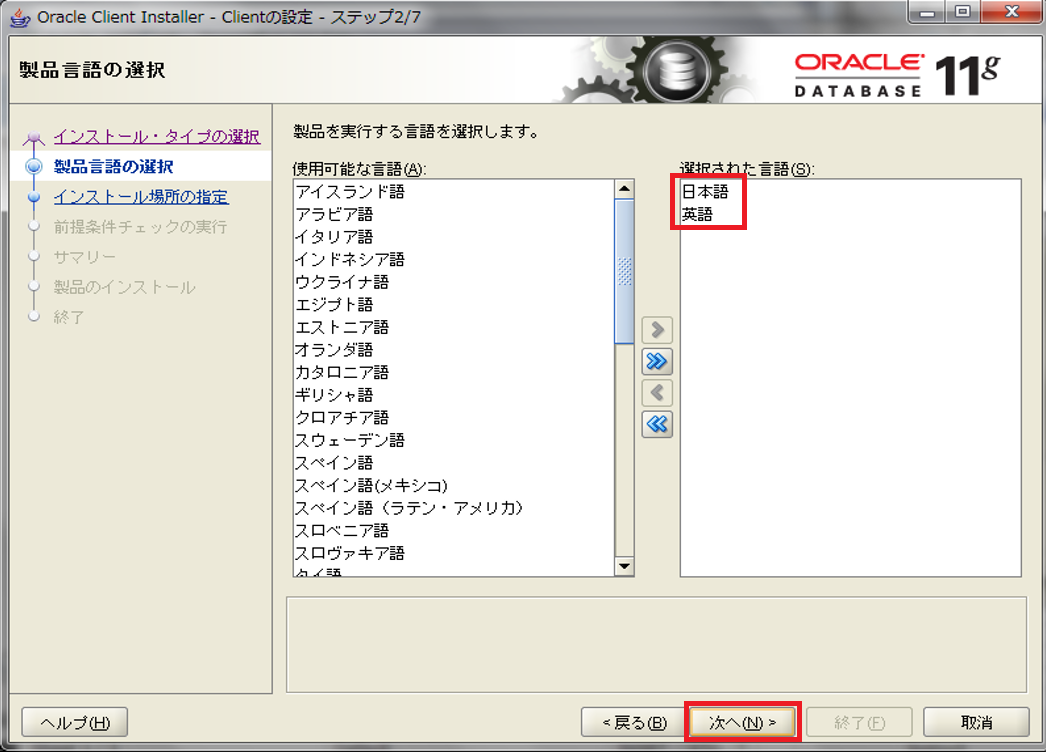Cancel installation with 取消 button

point(977,723)
